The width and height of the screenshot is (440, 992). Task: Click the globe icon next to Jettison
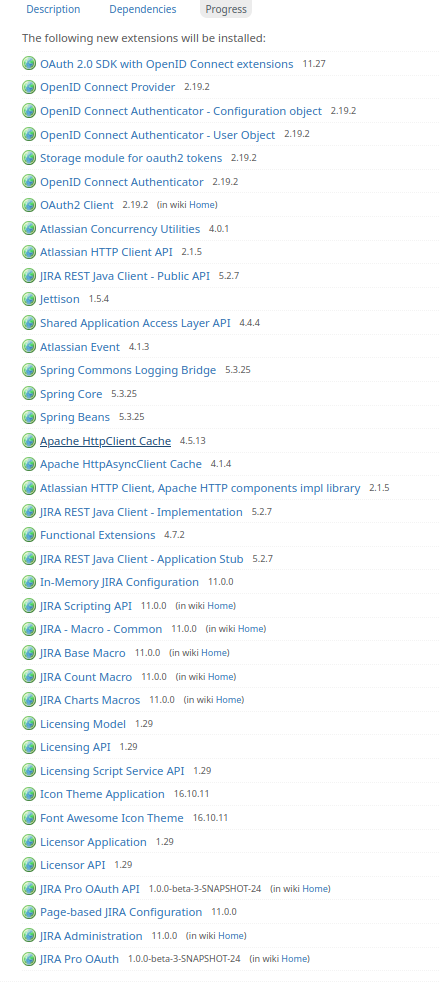point(29,299)
